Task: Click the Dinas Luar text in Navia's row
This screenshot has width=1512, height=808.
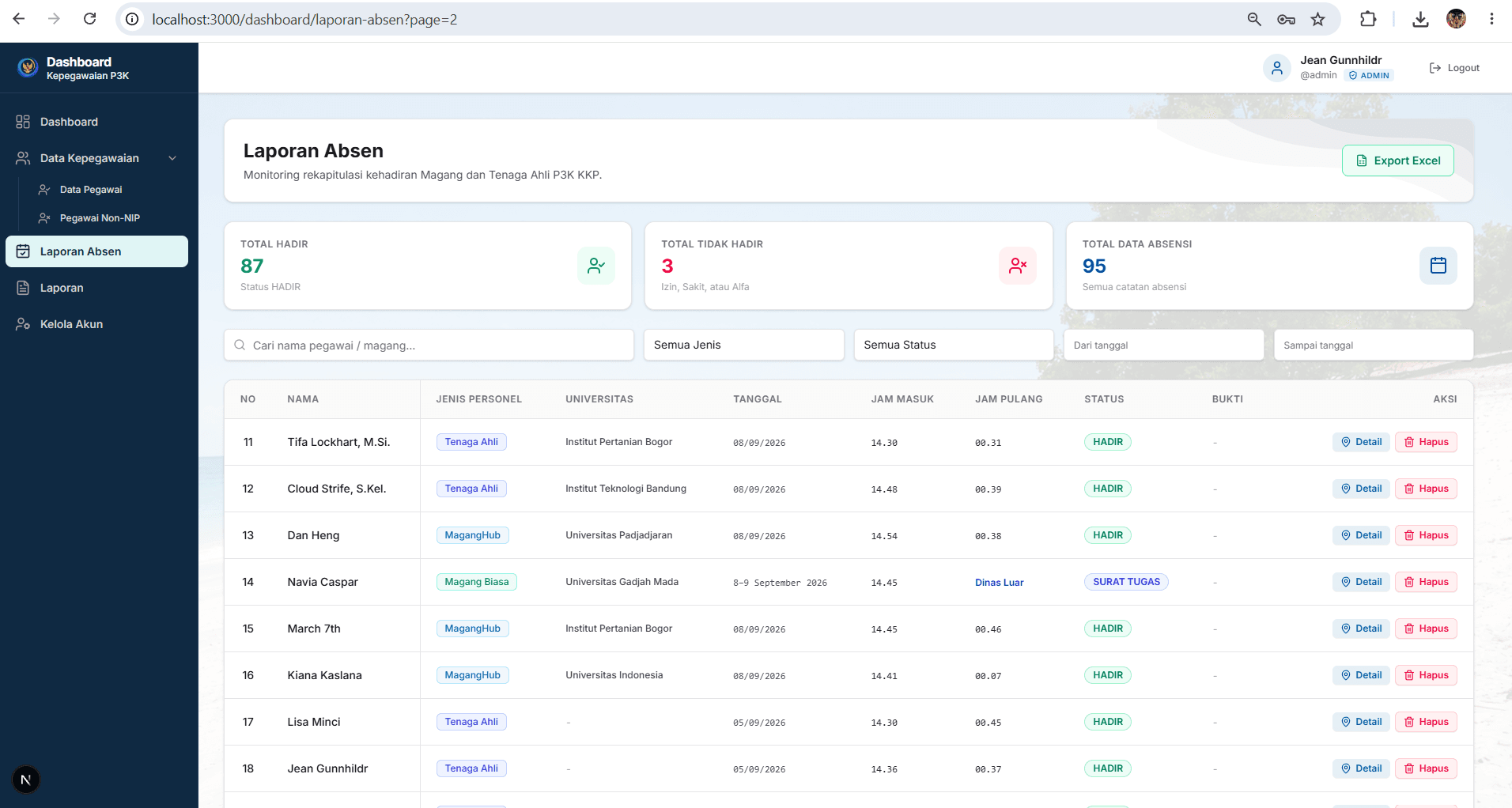Action: coord(999,583)
